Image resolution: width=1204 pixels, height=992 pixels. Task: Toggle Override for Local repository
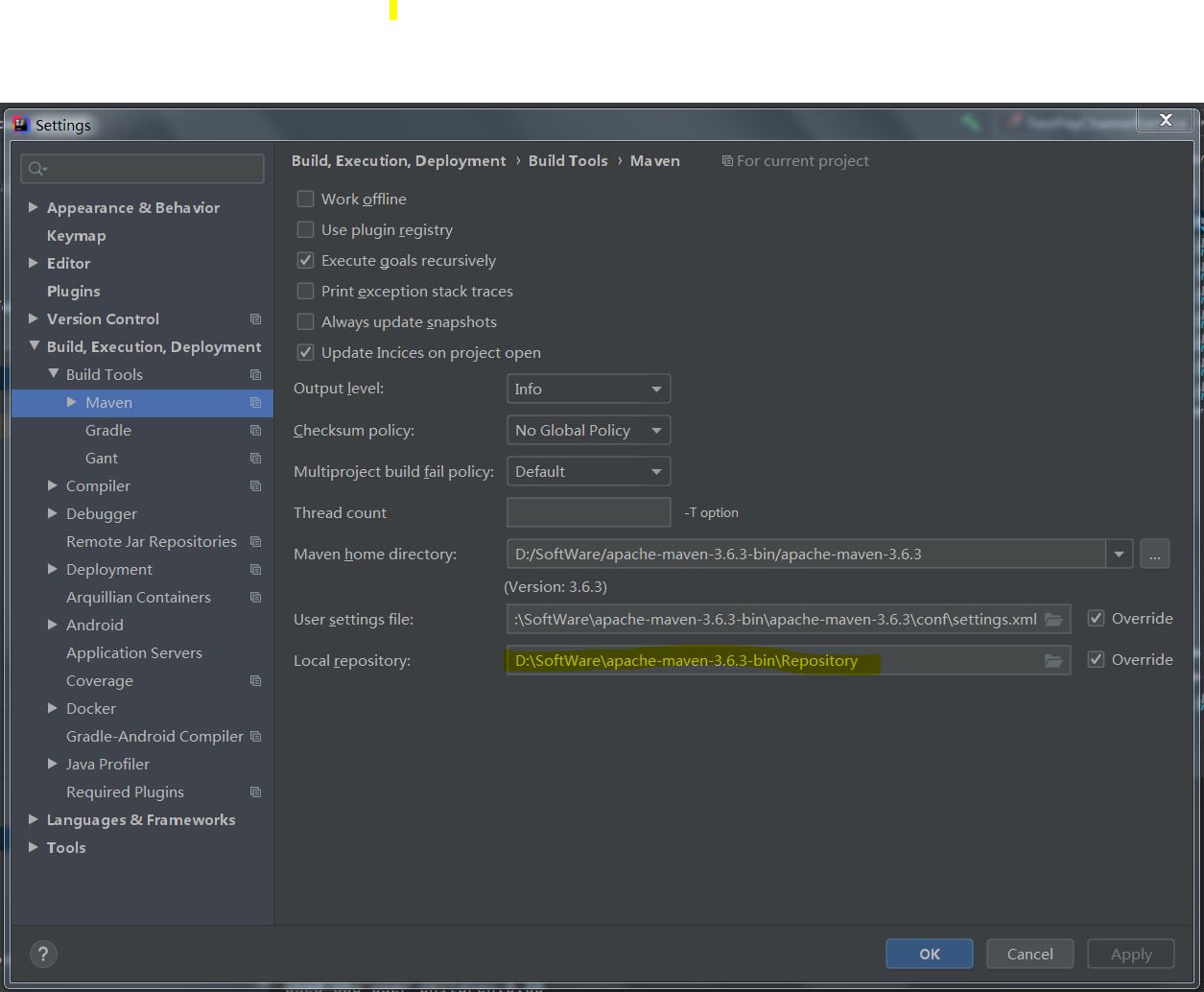click(x=1096, y=660)
